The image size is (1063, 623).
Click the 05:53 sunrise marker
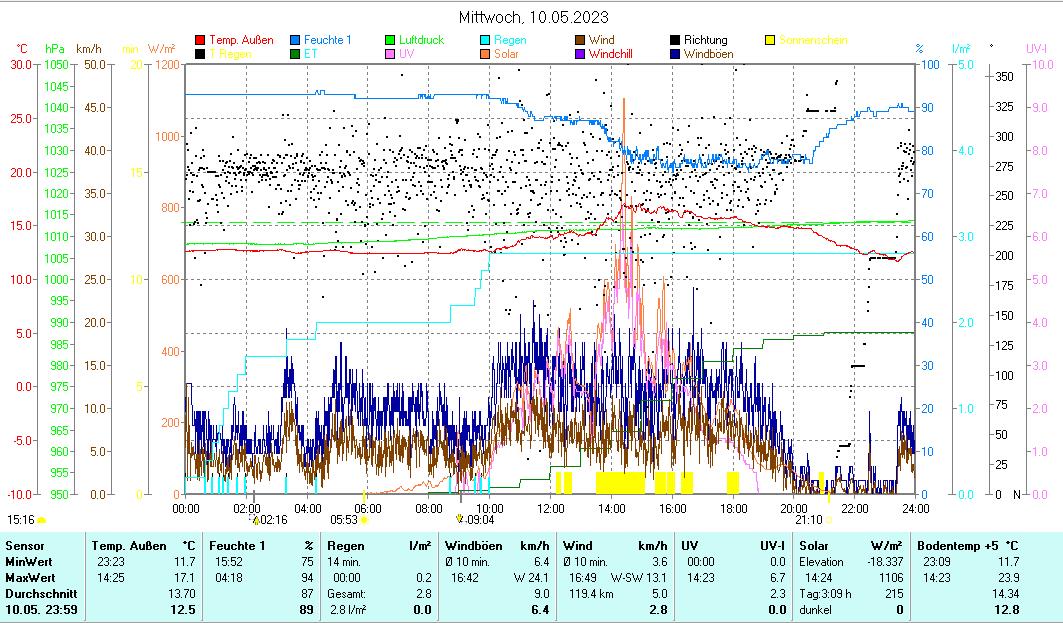(x=344, y=520)
